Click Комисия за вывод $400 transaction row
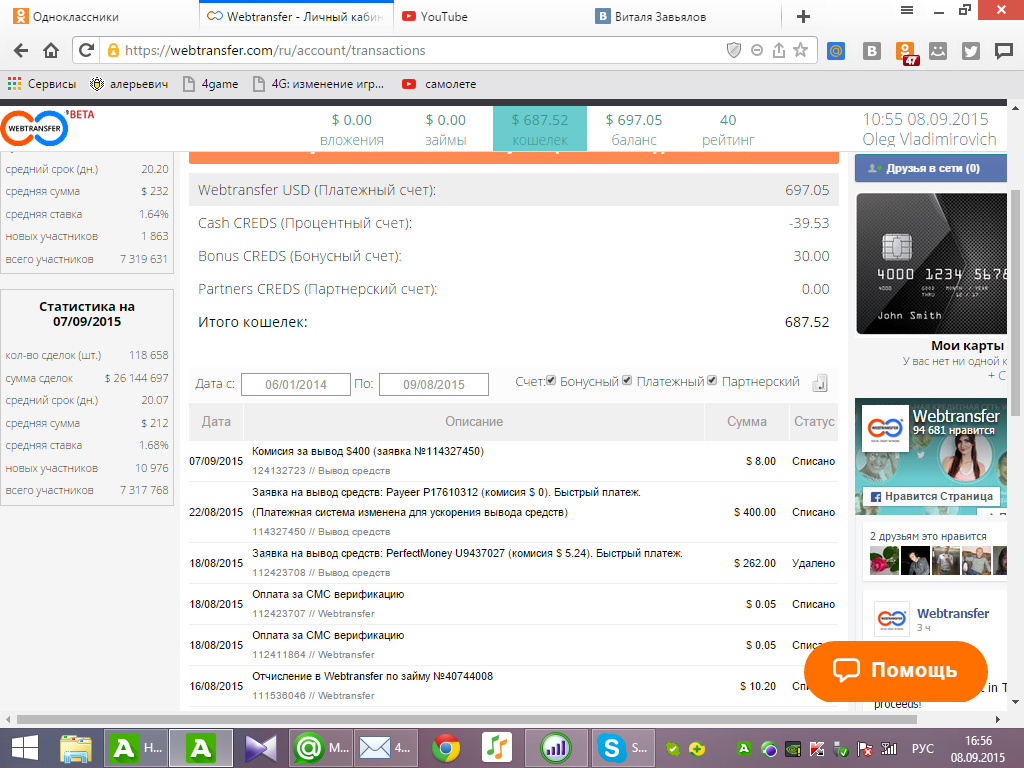 point(513,461)
